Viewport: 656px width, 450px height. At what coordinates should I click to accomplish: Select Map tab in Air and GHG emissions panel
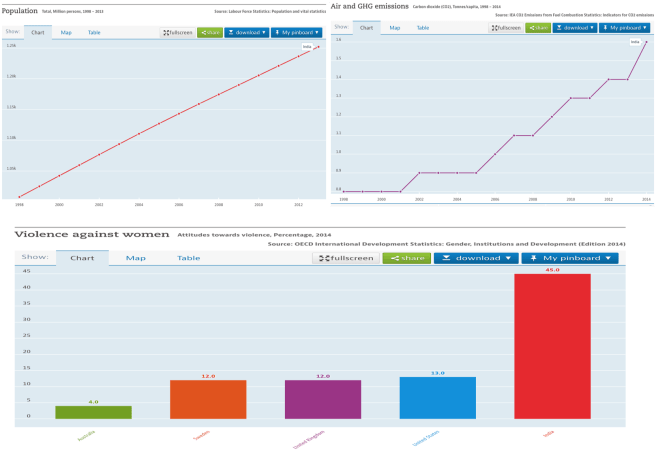[x=394, y=28]
